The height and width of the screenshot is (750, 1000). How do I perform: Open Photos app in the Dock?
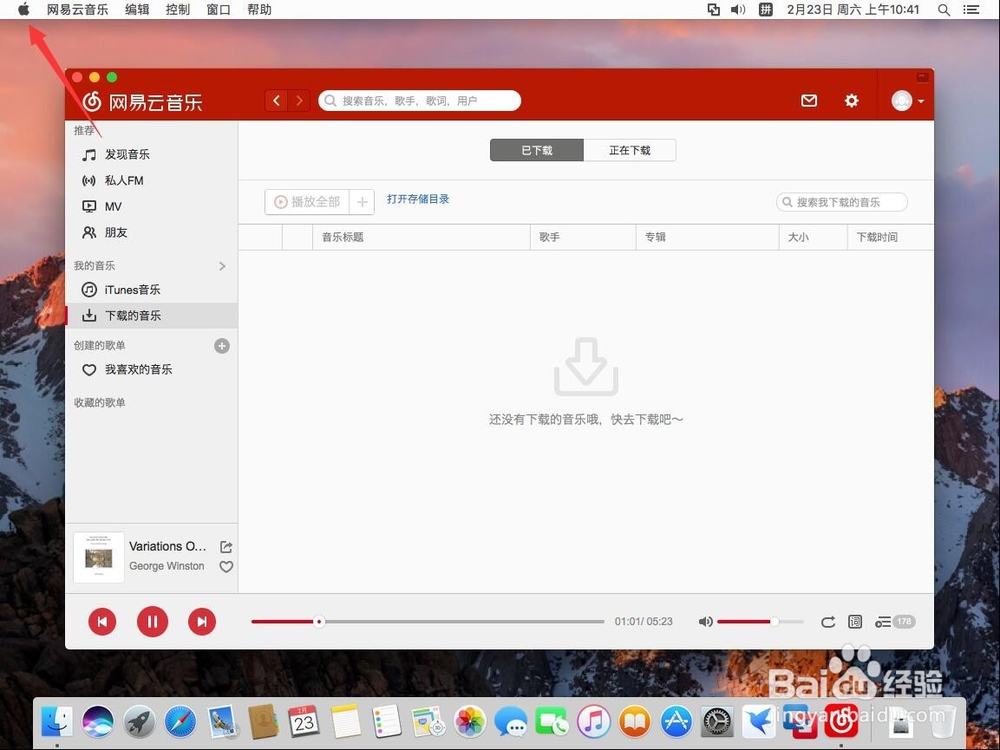[x=470, y=722]
